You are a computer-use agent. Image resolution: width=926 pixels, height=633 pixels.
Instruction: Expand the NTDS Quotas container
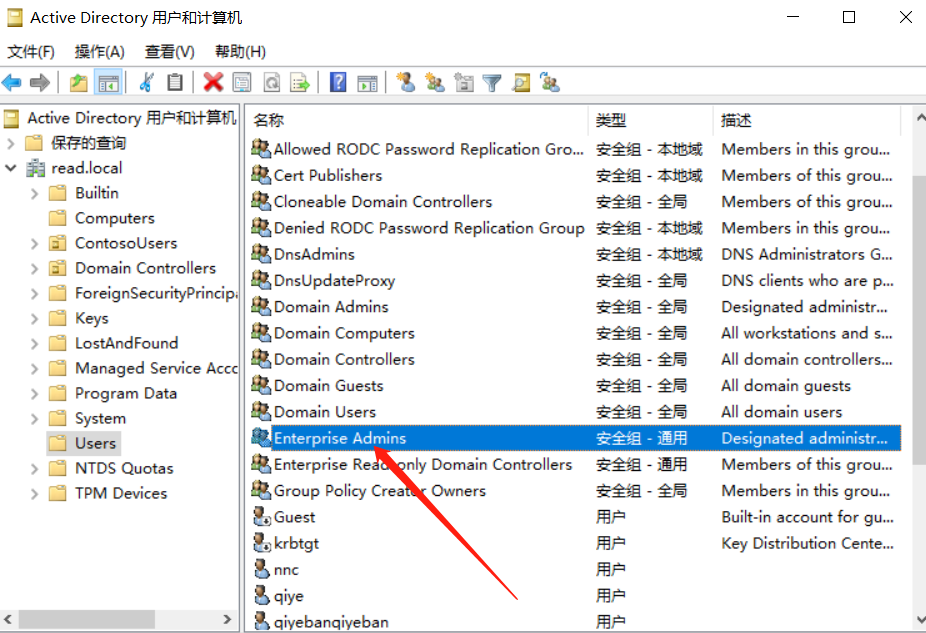click(34, 469)
